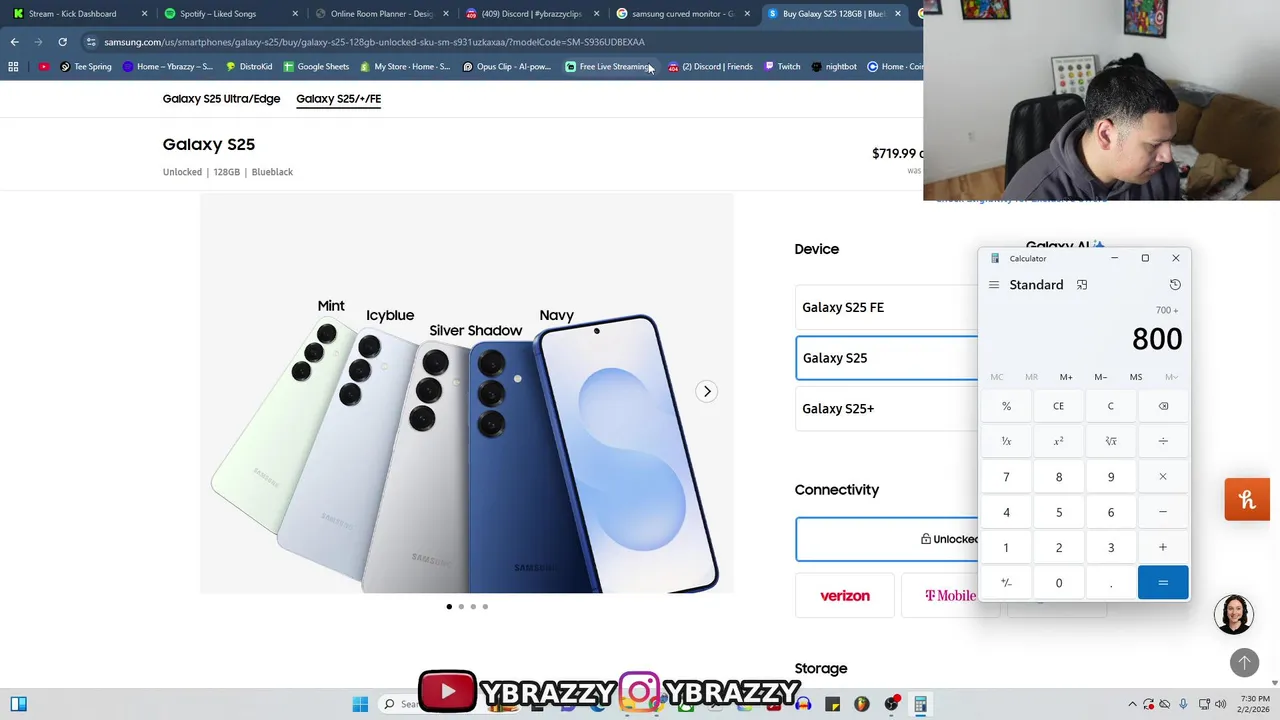The width and height of the screenshot is (1280, 720).
Task: Open Sticky Notes from the taskbar
Action: click(832, 704)
